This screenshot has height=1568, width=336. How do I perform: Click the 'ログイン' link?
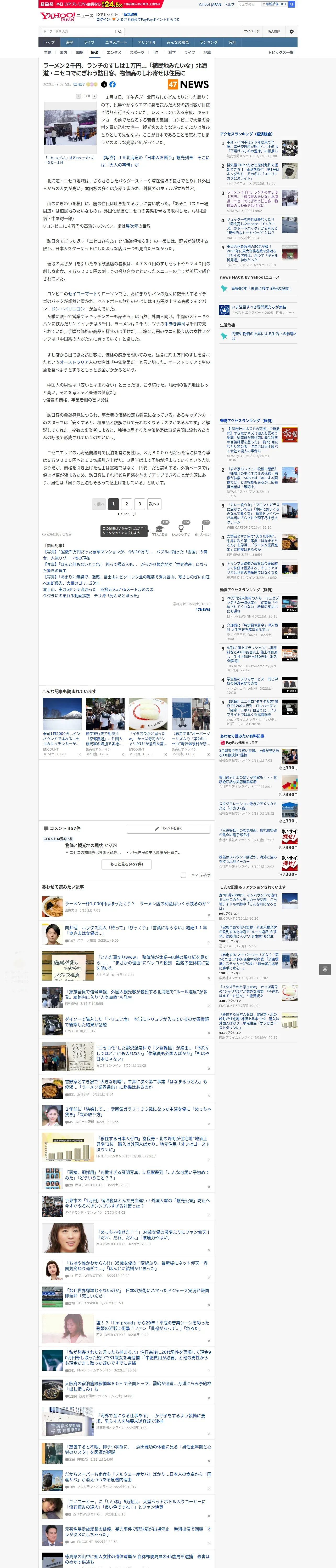(104, 20)
